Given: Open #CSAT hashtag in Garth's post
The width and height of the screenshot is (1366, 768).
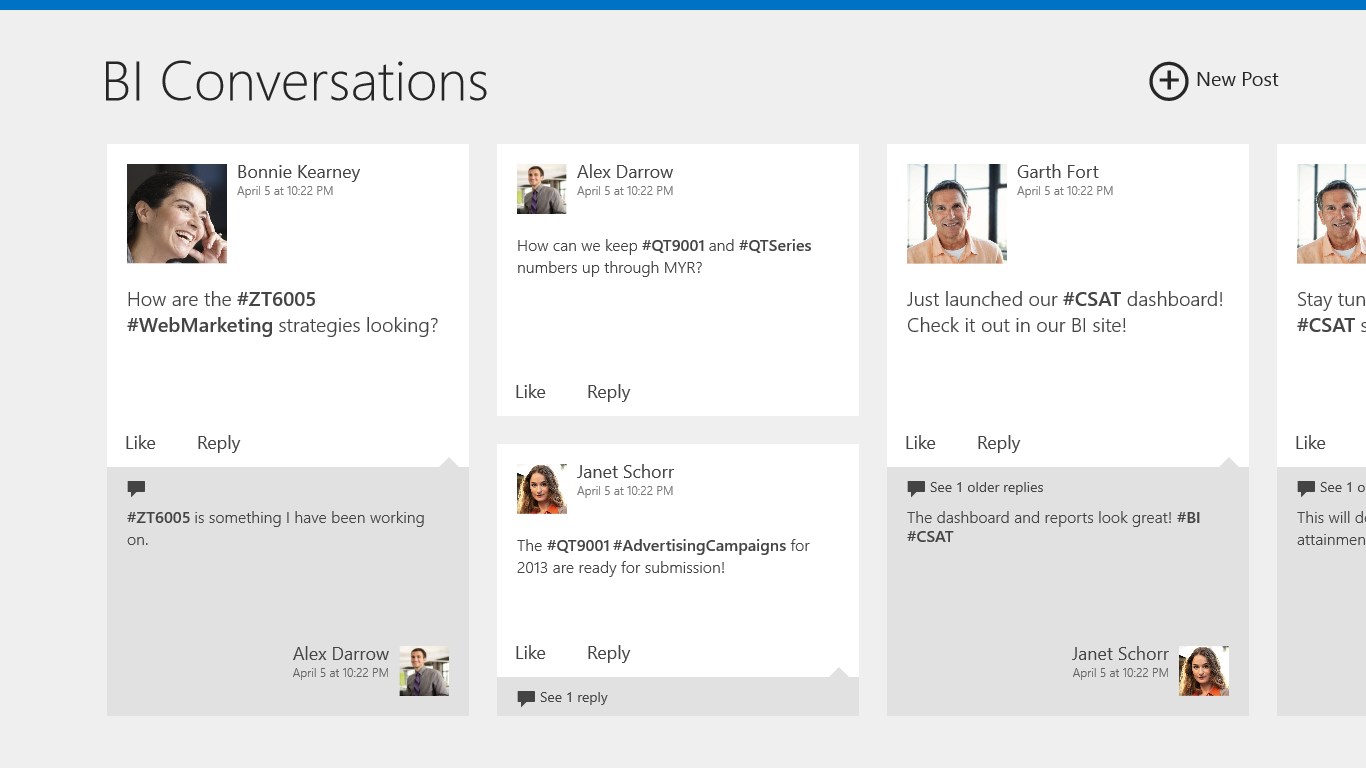Looking at the screenshot, I should [x=1092, y=299].
